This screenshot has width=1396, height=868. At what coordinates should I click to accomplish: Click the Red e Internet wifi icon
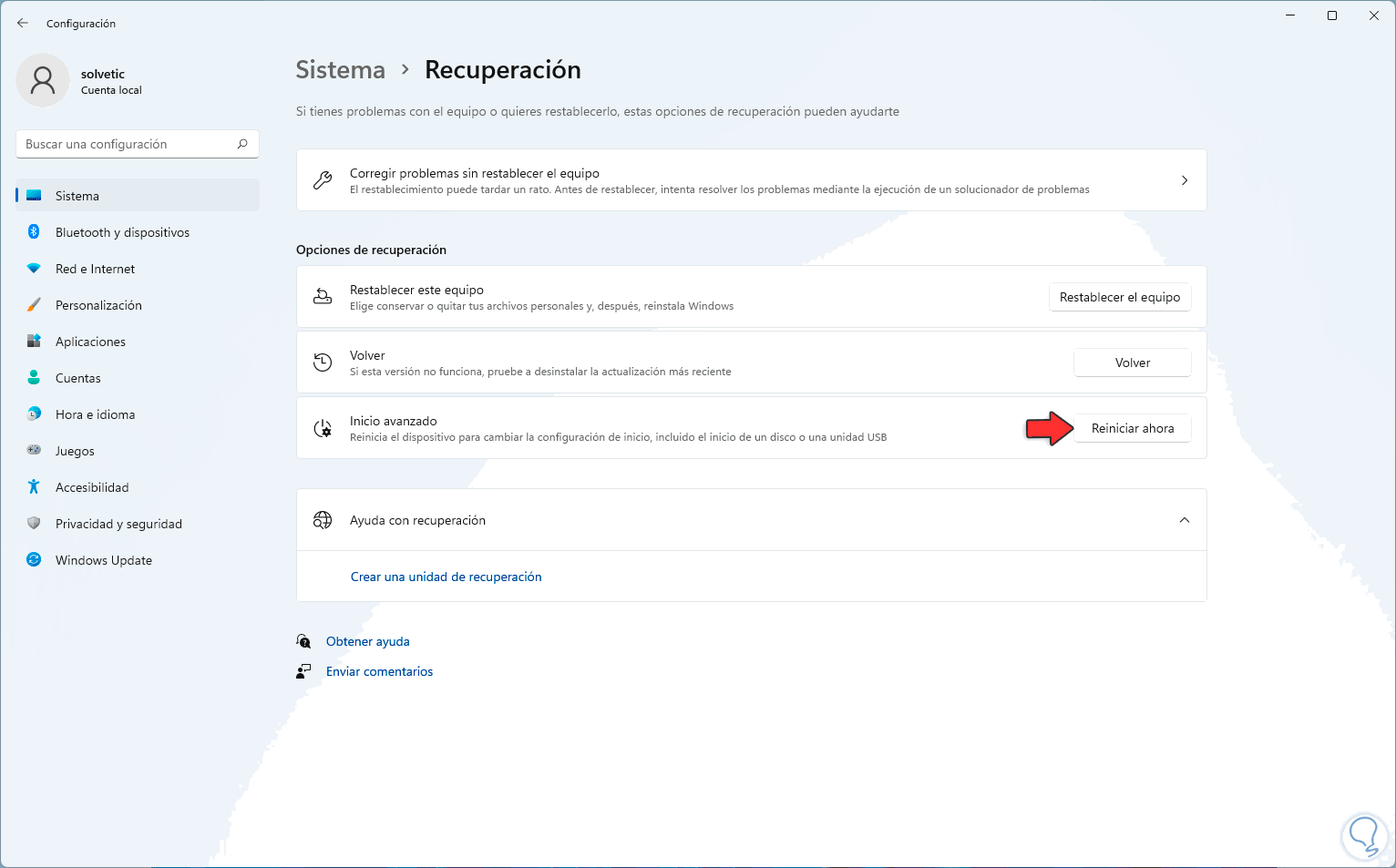[34, 269]
